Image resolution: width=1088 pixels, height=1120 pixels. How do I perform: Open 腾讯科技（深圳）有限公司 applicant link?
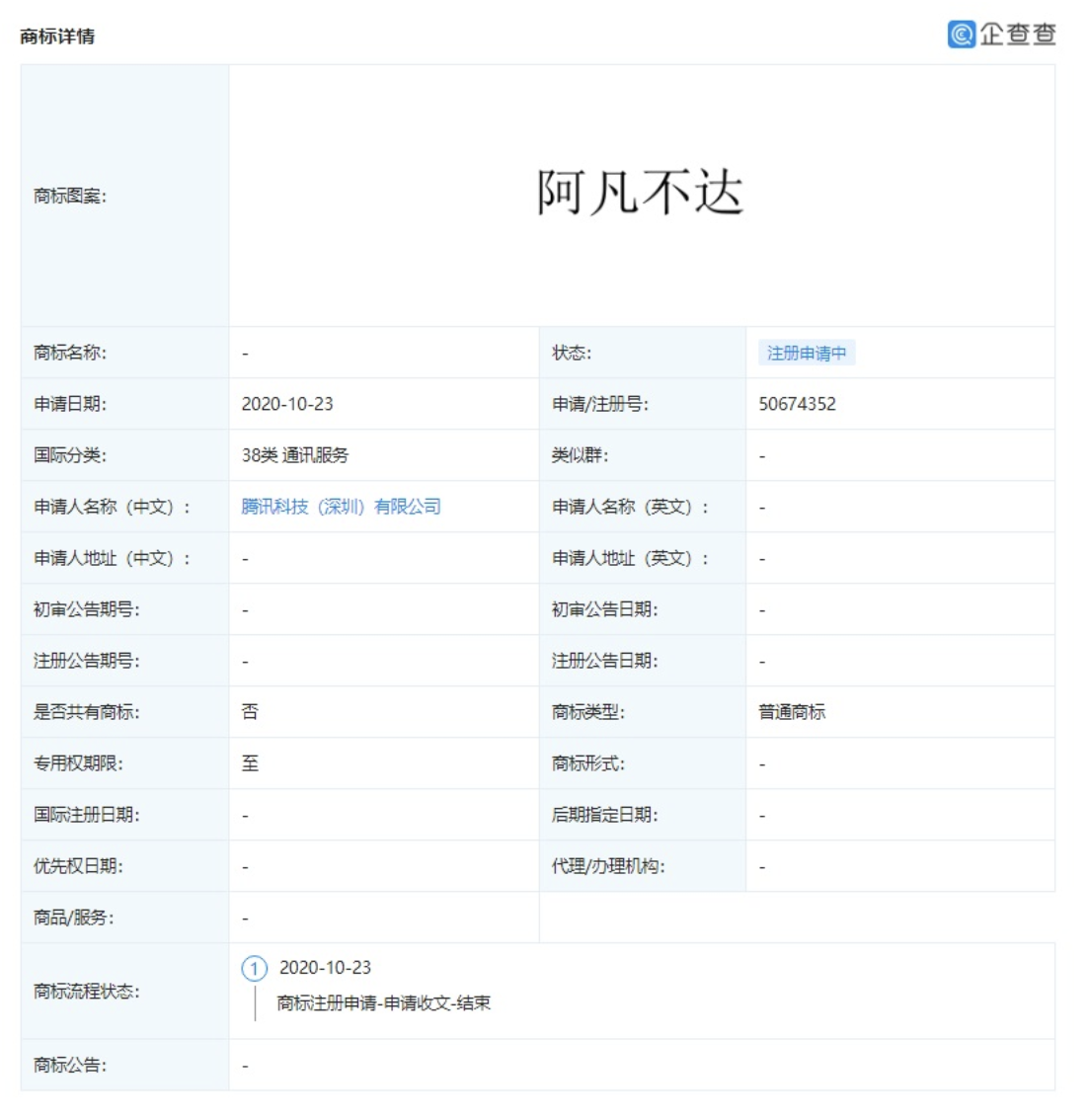(341, 507)
